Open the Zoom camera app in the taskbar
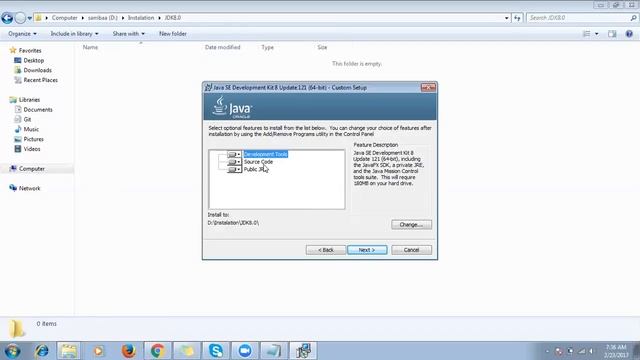640x360 pixels. point(245,351)
